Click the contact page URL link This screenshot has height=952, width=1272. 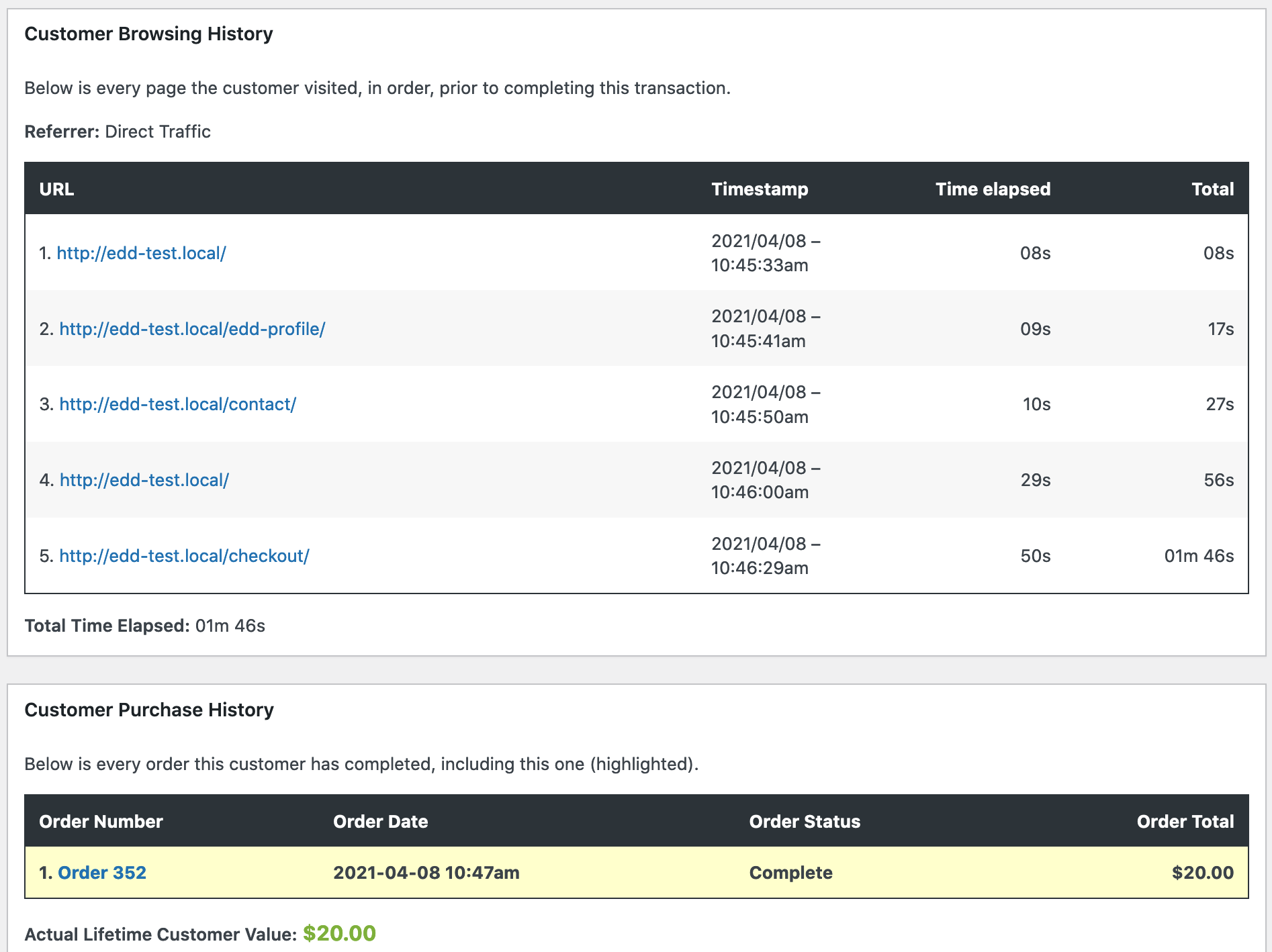[x=177, y=404]
